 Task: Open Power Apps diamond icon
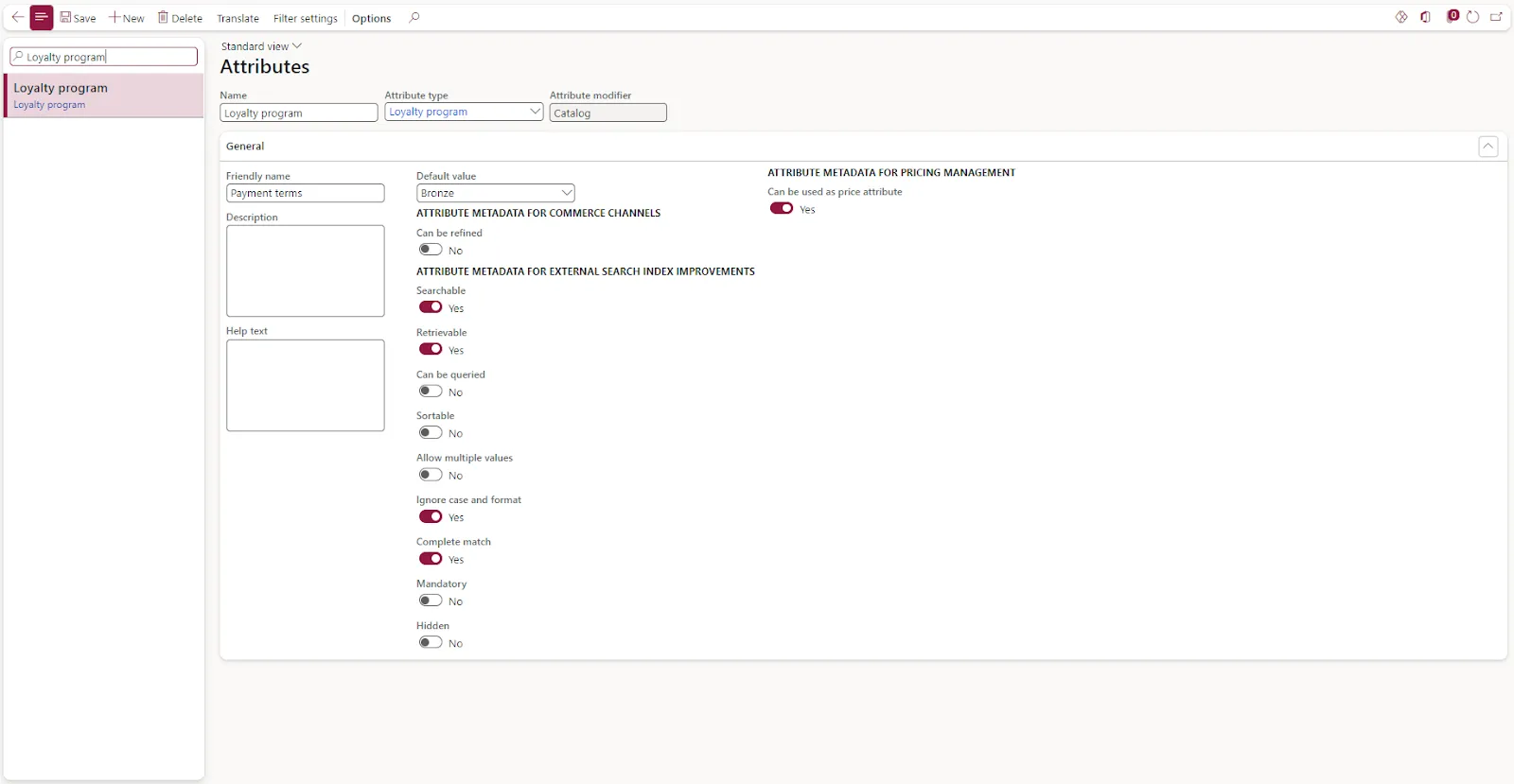coord(1401,17)
